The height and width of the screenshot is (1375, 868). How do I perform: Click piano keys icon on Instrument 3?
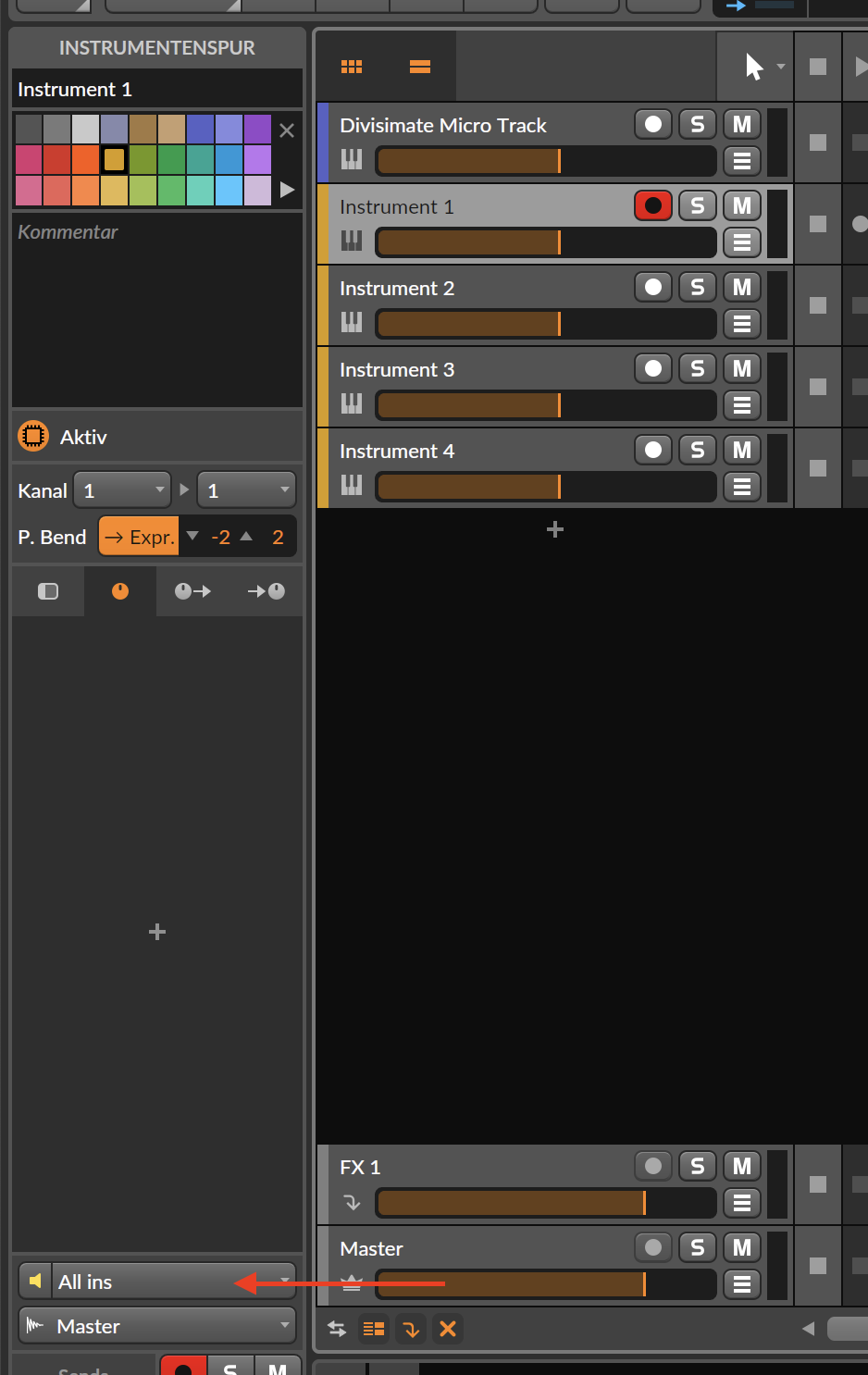click(352, 403)
